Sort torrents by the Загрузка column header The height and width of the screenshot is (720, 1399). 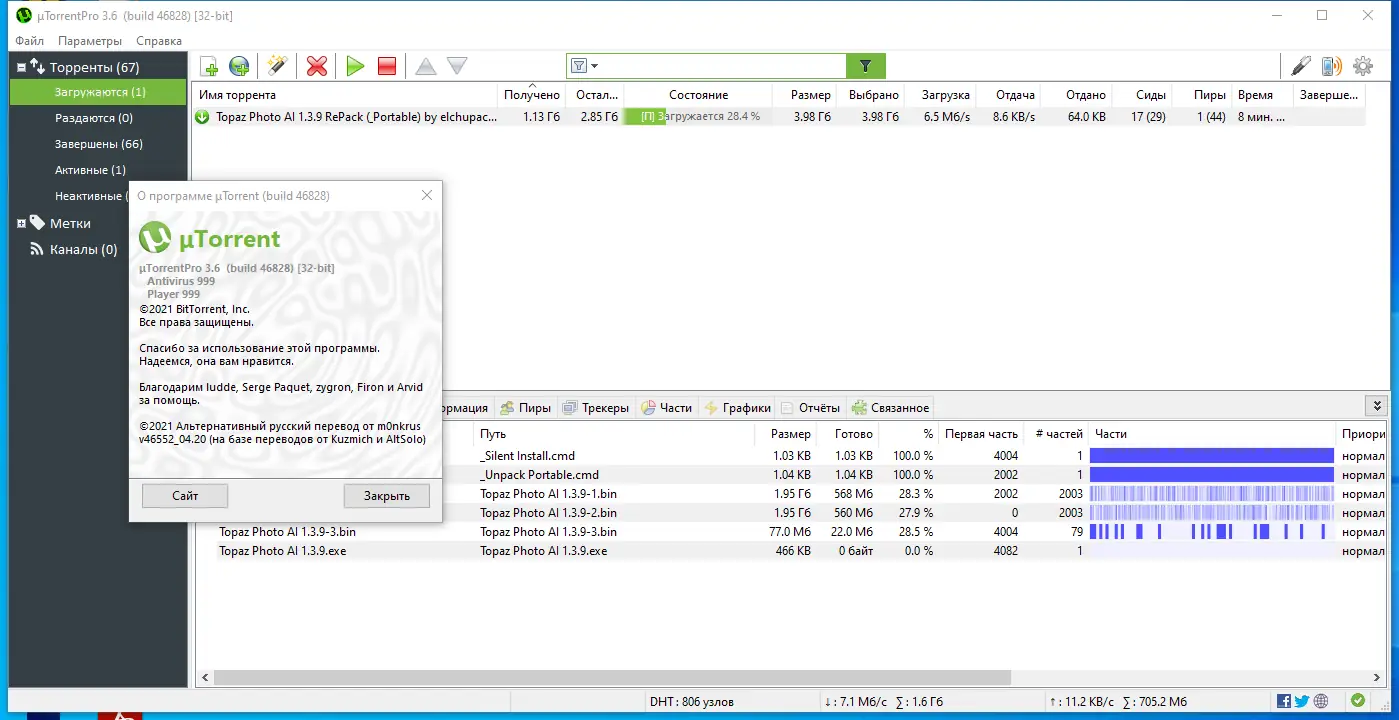point(939,95)
